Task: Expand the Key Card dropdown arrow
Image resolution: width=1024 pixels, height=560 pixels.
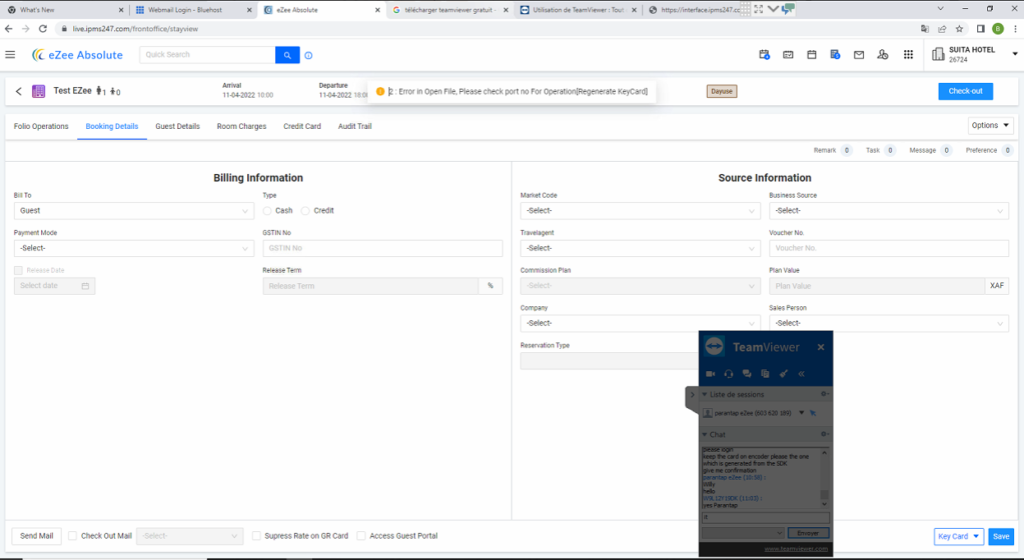Action: [976, 537]
